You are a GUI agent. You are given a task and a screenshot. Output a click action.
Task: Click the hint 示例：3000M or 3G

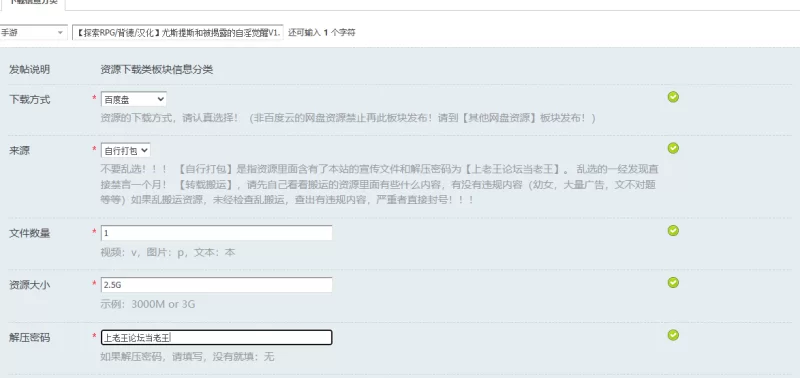pyautogui.click(x=148, y=305)
